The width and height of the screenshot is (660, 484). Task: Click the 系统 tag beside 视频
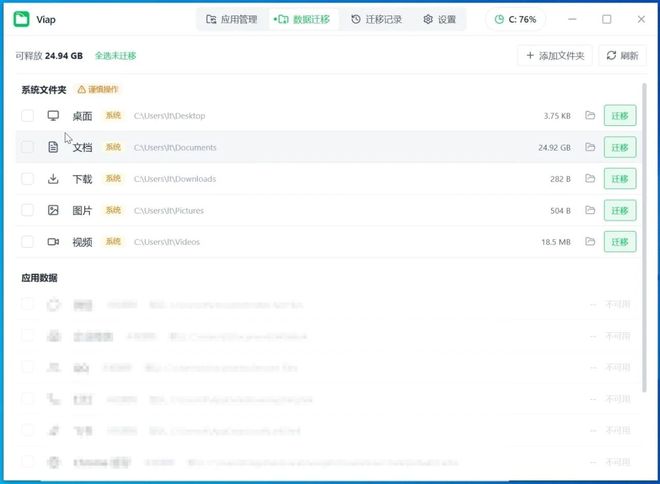113,241
